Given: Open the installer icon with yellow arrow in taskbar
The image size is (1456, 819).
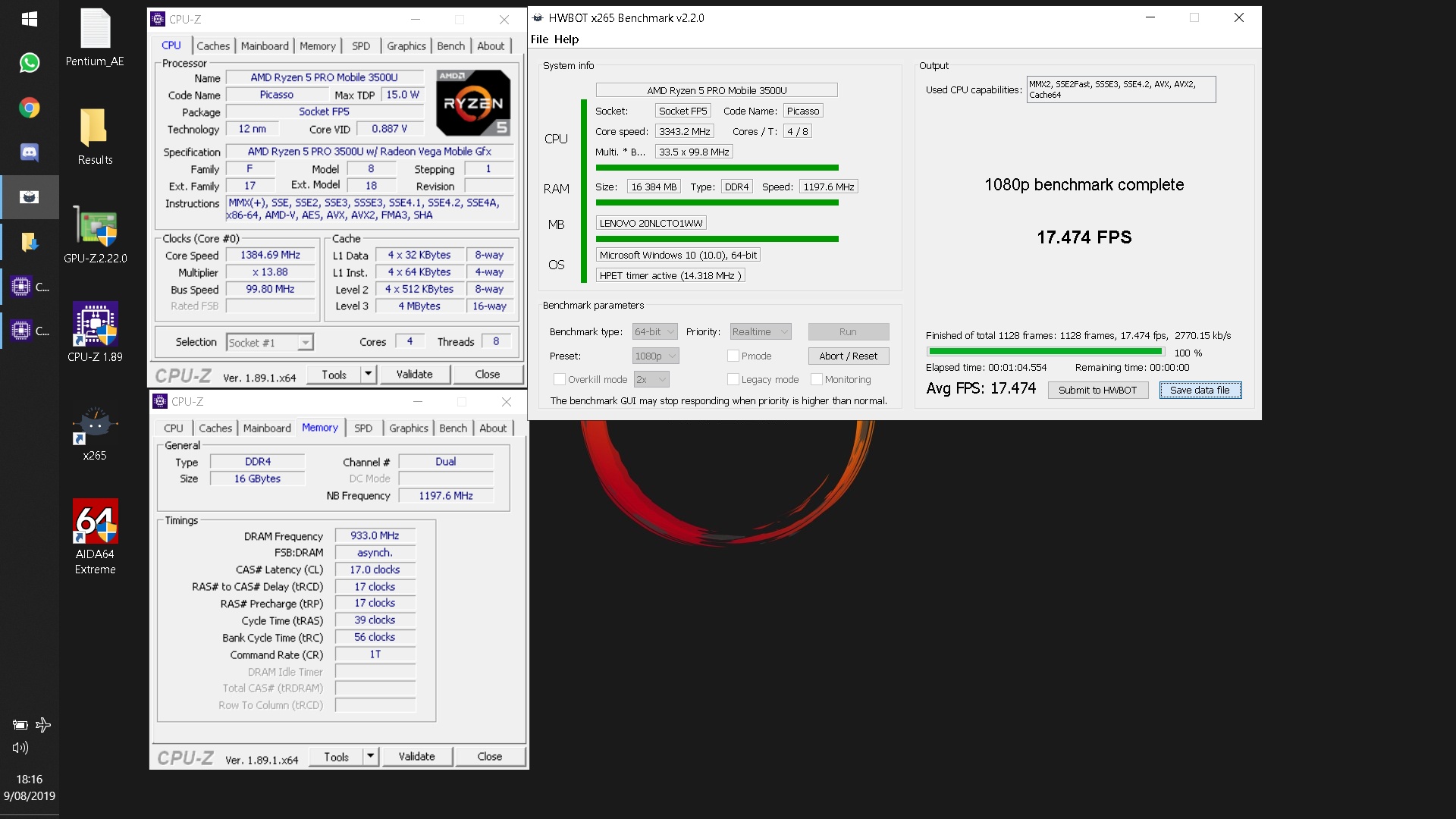Looking at the screenshot, I should (x=29, y=242).
